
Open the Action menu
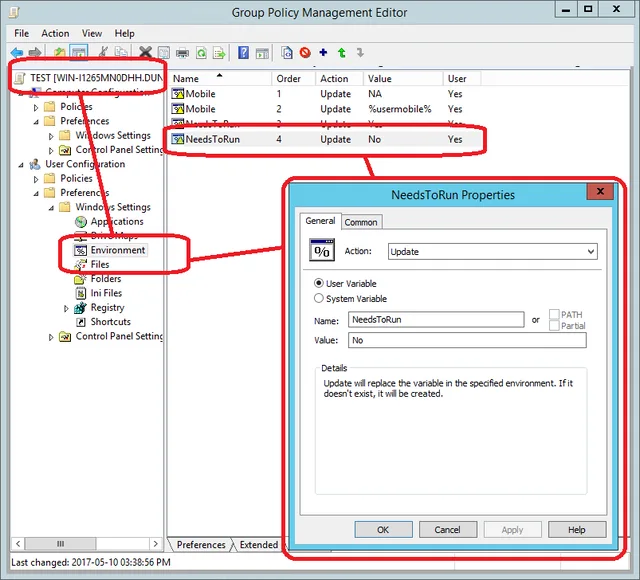point(55,33)
